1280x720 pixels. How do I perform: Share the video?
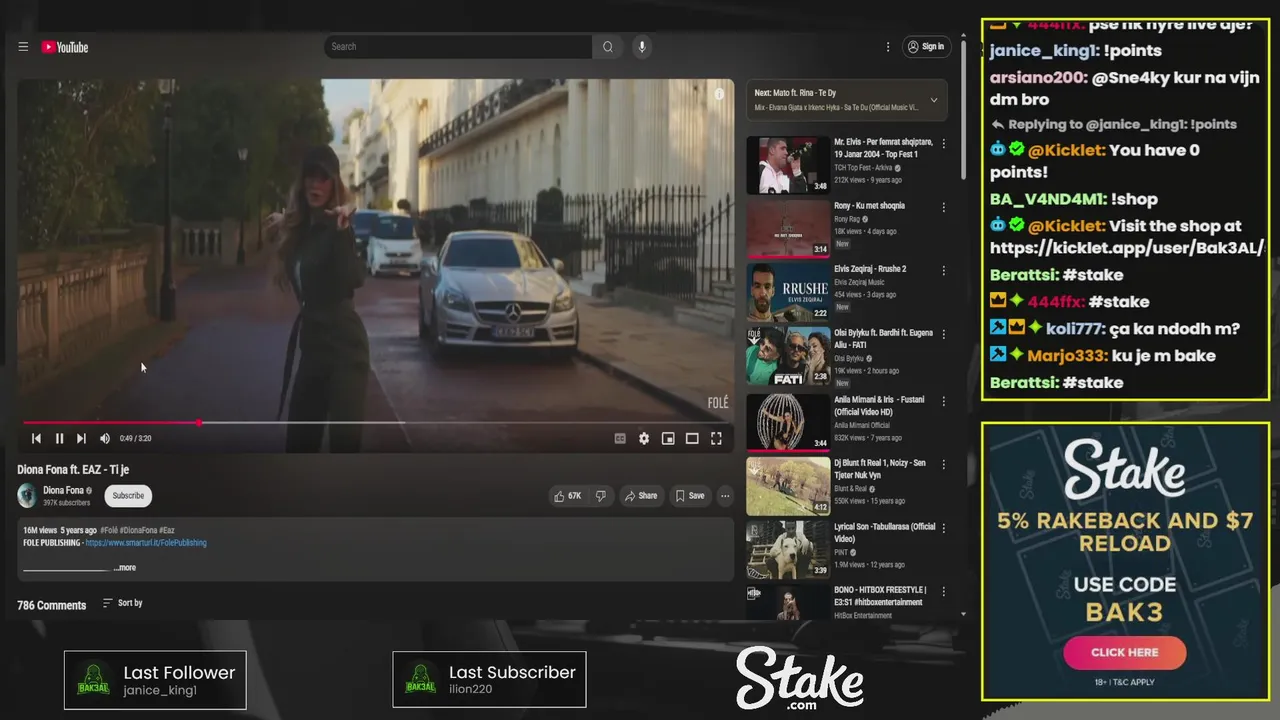(x=641, y=495)
